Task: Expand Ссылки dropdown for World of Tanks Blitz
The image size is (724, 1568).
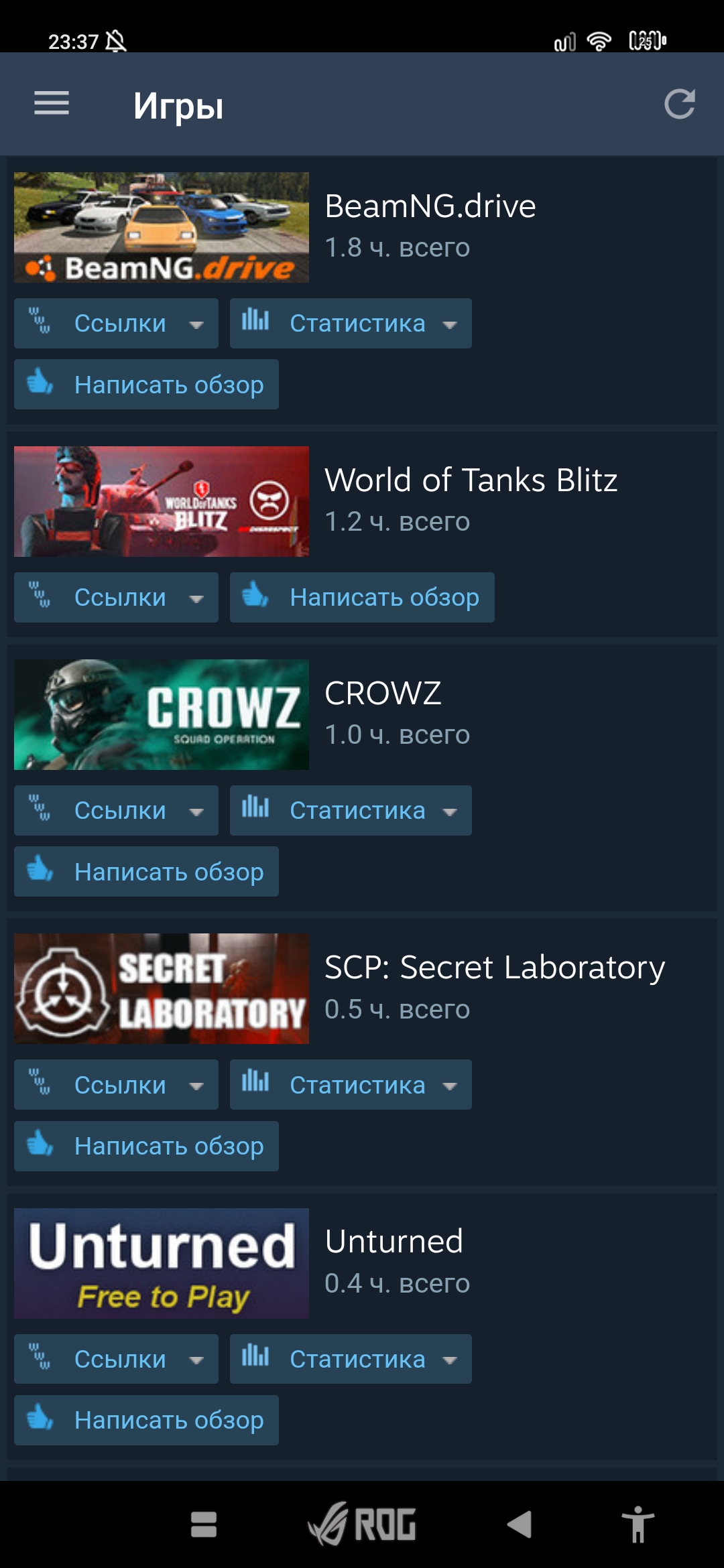Action: tap(116, 597)
